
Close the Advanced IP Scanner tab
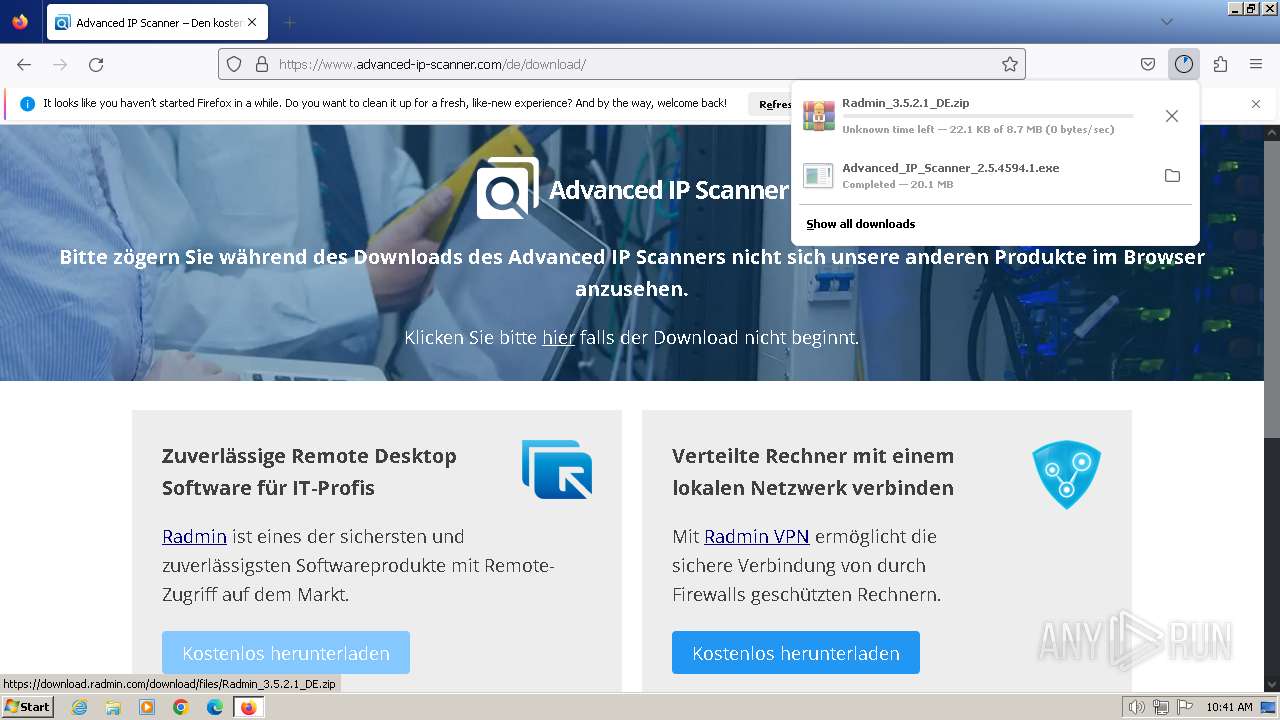(252, 22)
